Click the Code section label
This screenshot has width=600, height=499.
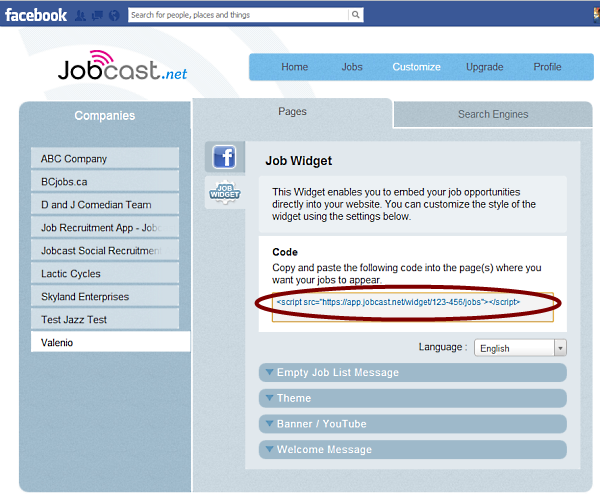coord(285,252)
